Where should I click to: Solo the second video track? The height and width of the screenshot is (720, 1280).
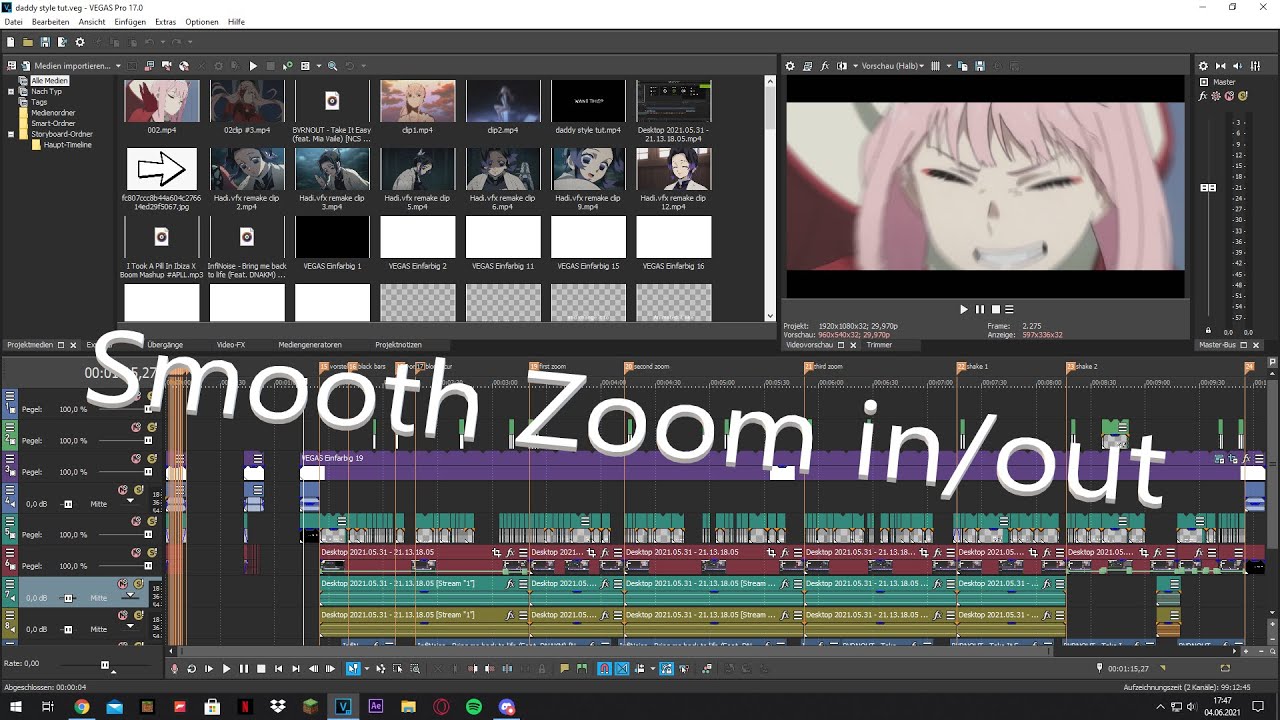tap(152, 427)
